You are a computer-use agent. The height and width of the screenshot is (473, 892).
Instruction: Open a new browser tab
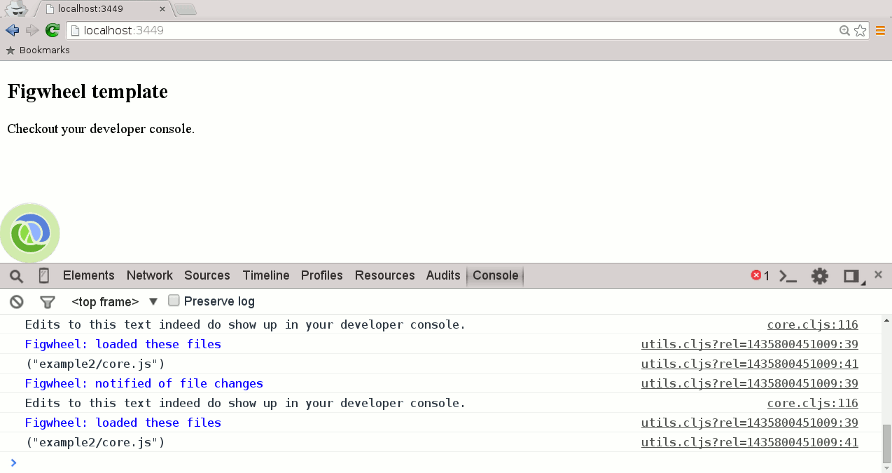(185, 9)
